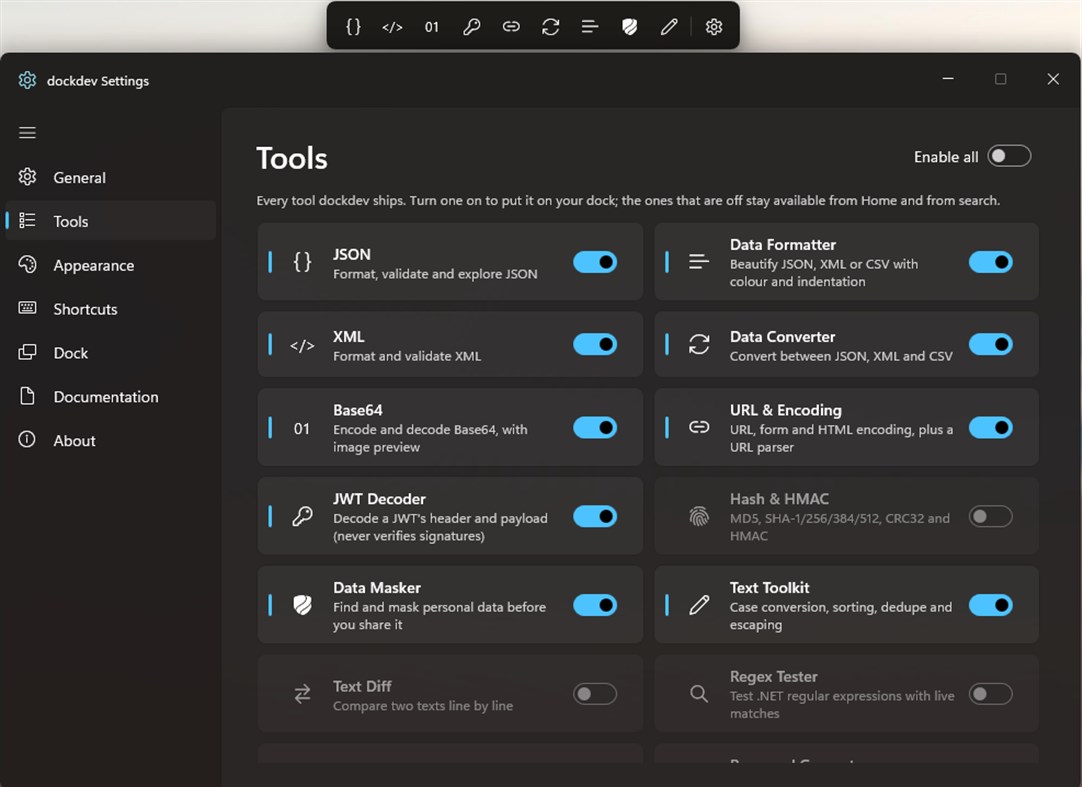1082x787 pixels.
Task: Click the dockdev Settings window title
Action: [x=97, y=80]
